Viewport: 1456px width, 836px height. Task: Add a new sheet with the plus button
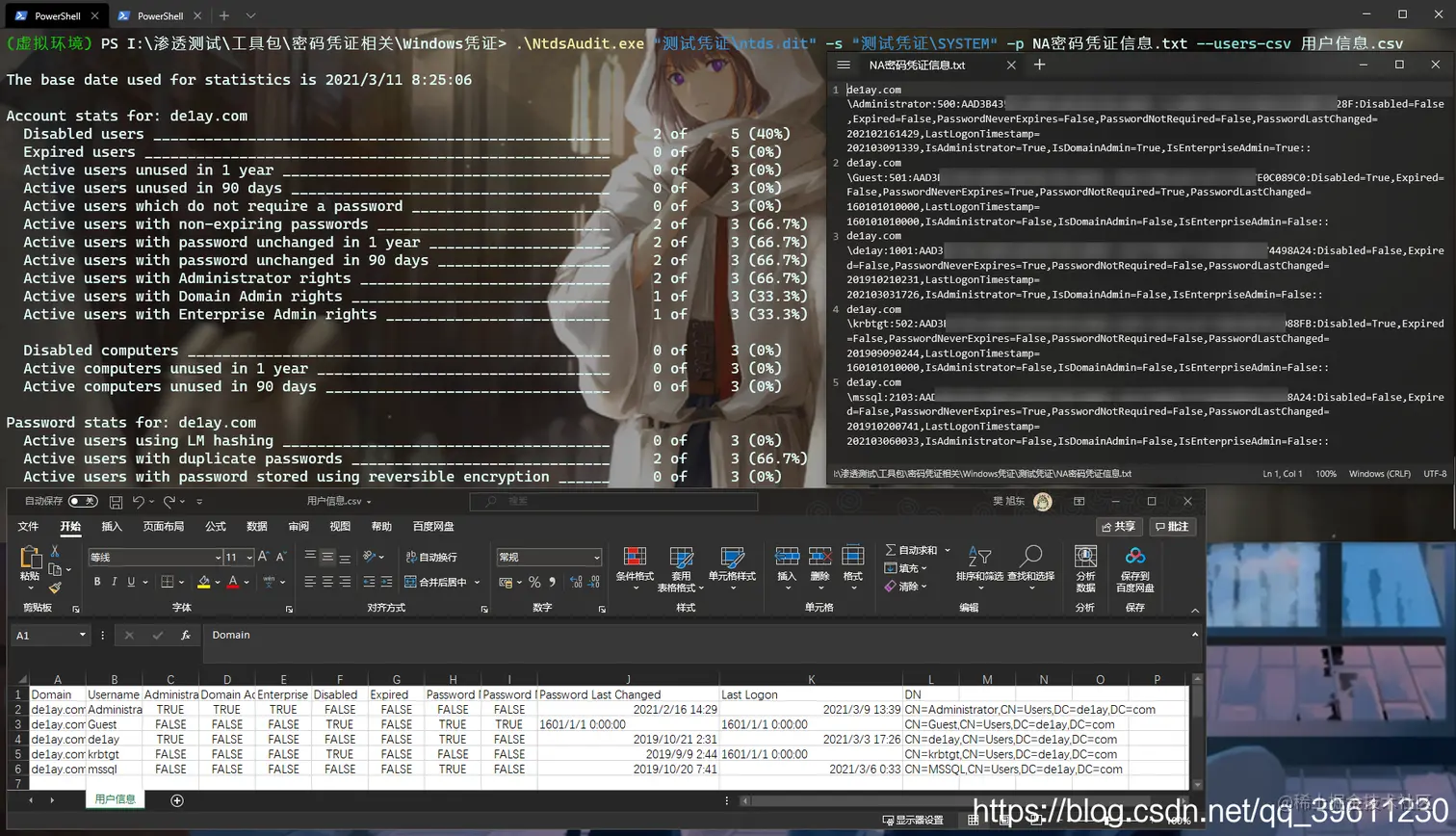click(177, 800)
